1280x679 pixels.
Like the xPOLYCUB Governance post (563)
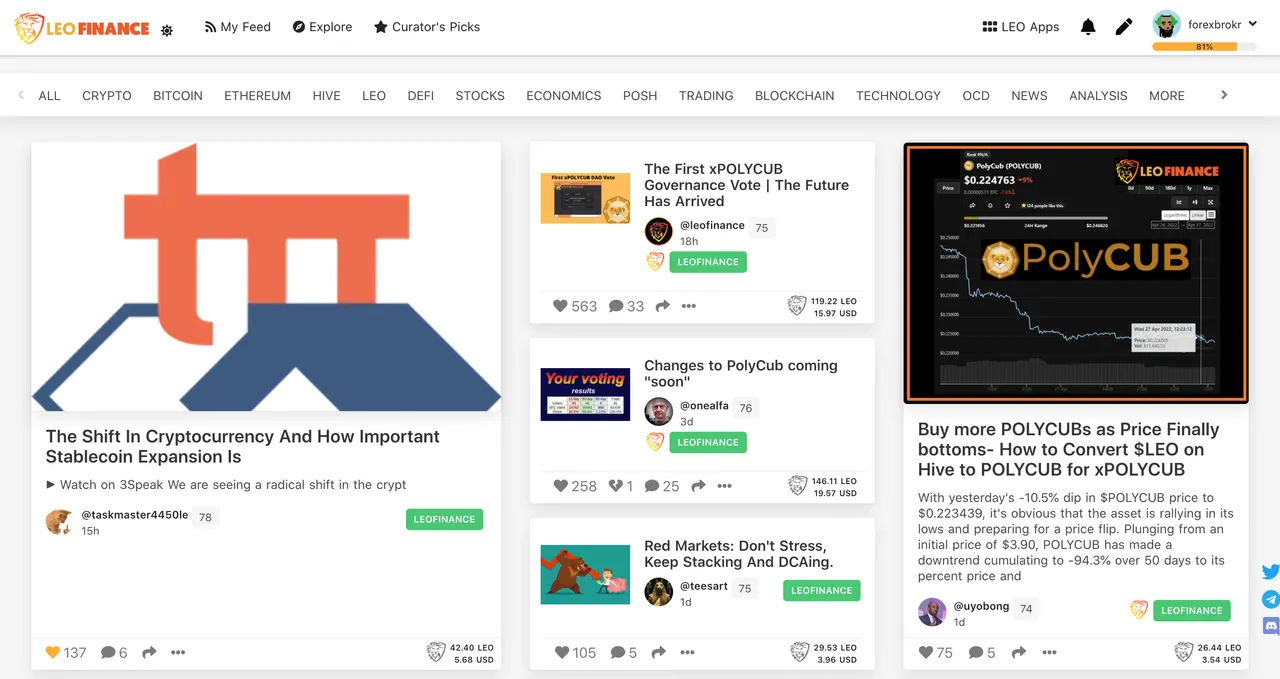click(x=560, y=306)
